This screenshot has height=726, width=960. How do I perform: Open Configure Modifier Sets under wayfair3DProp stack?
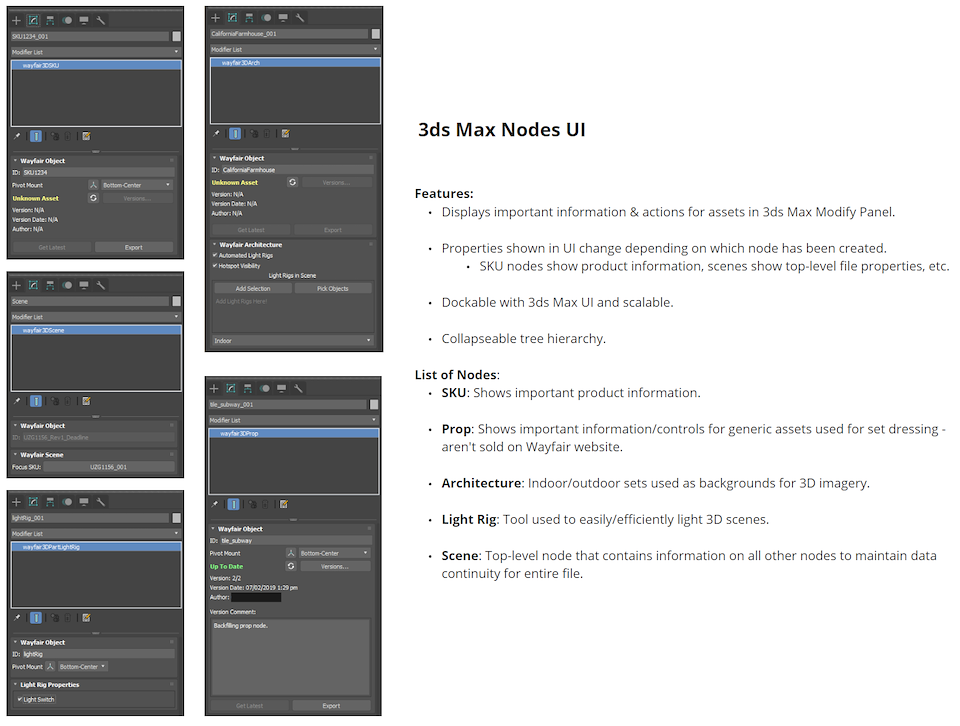[284, 505]
